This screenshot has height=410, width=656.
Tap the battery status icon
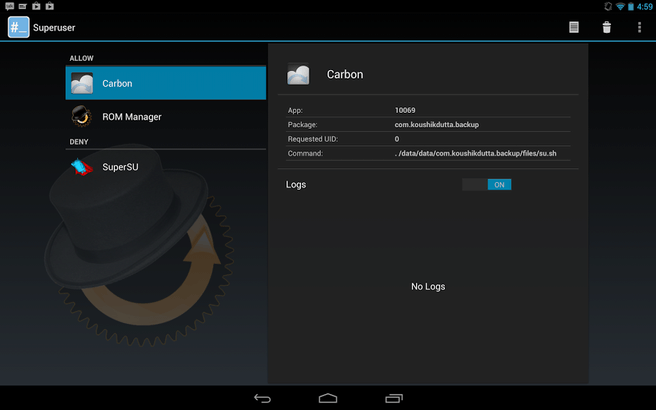[x=630, y=6]
